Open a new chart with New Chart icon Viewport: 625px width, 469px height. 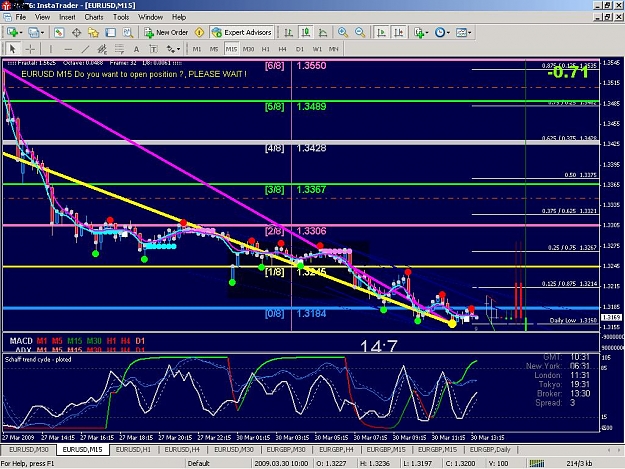click(x=12, y=33)
